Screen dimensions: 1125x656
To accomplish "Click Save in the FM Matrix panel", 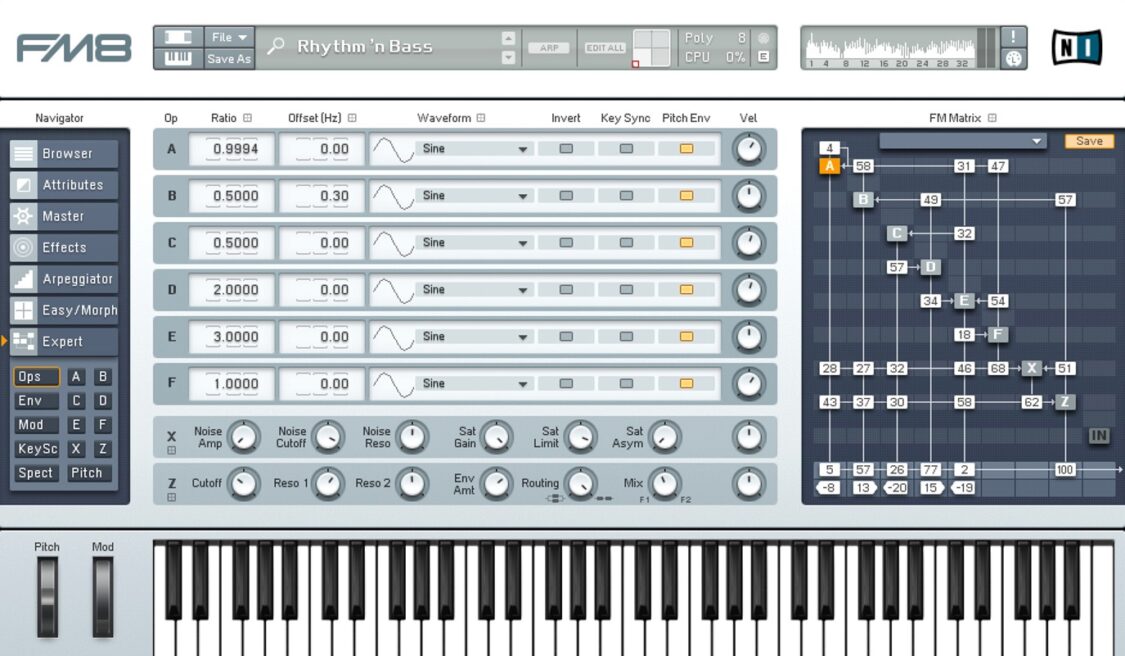I will 1088,141.
